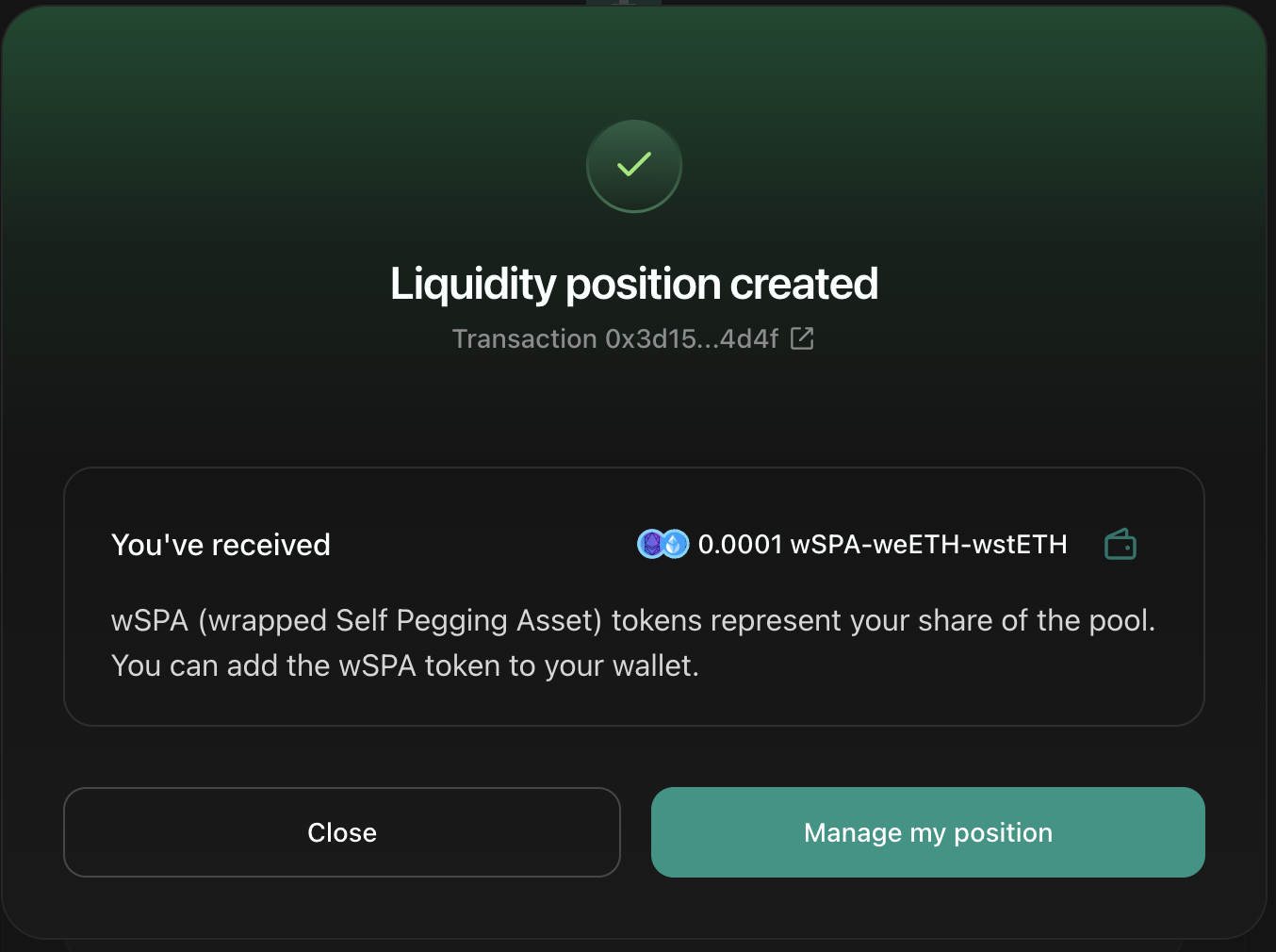The image size is (1276, 952).
Task: Click the word "Transaction" below the heading
Action: click(524, 339)
